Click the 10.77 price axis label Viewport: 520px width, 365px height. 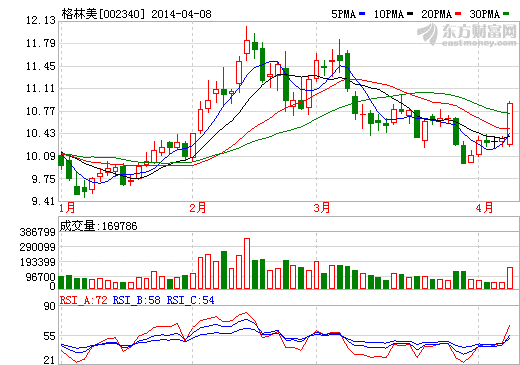(x=41, y=111)
